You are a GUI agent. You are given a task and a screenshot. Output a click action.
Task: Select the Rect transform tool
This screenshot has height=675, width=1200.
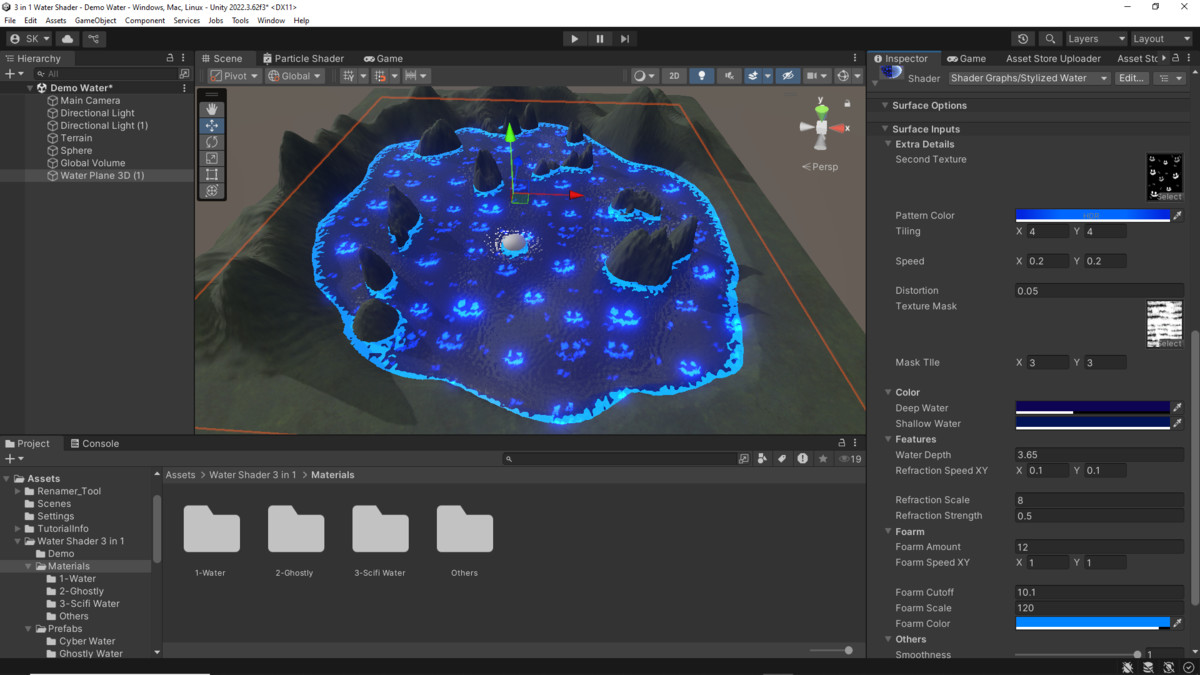212,174
